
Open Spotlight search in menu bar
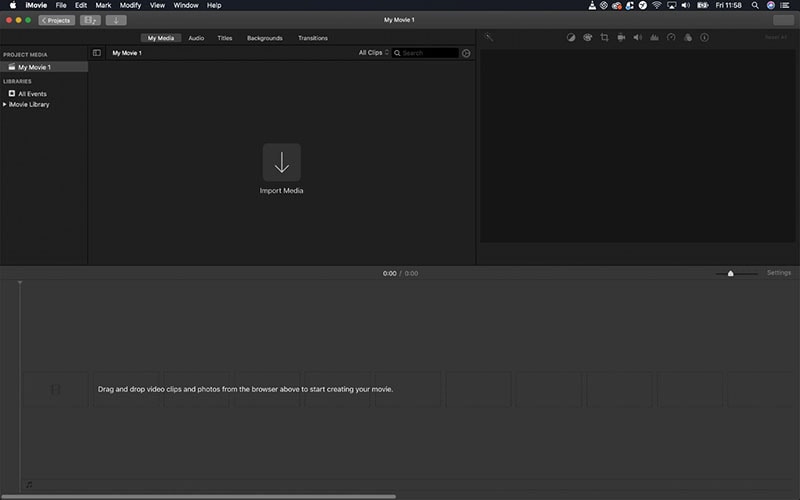pyautogui.click(x=755, y=5)
